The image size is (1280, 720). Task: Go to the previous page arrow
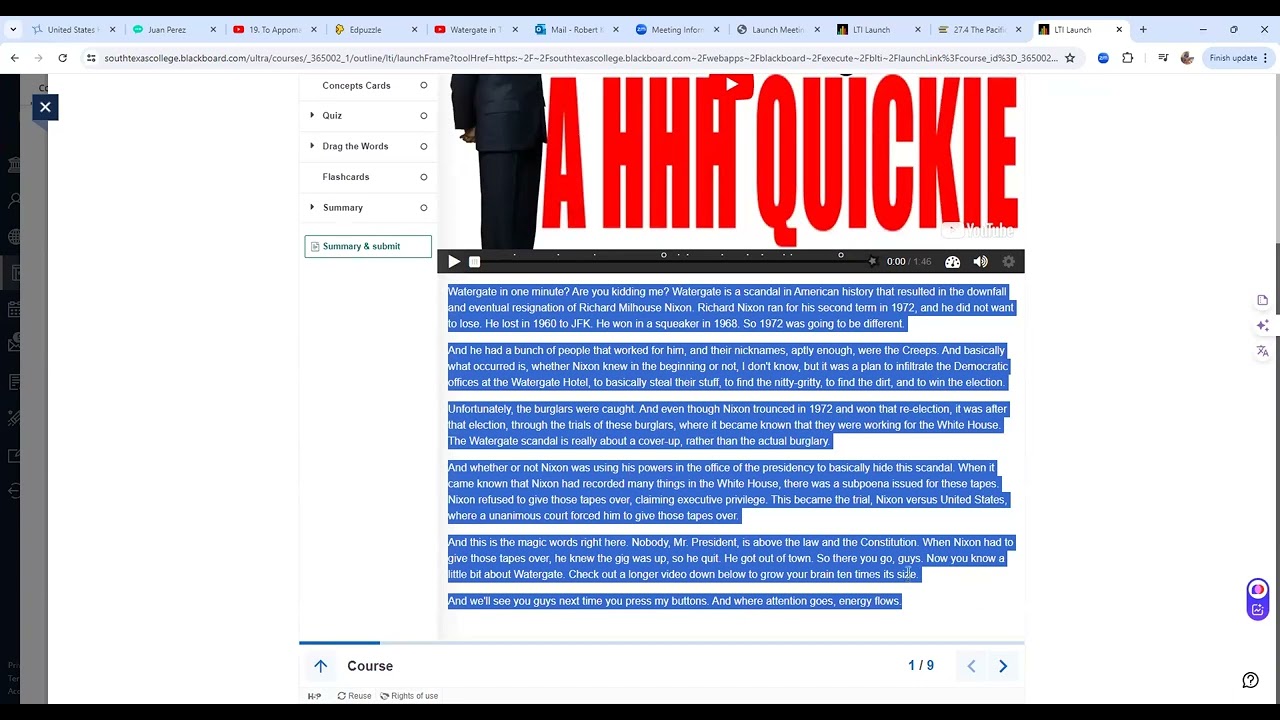coord(971,666)
